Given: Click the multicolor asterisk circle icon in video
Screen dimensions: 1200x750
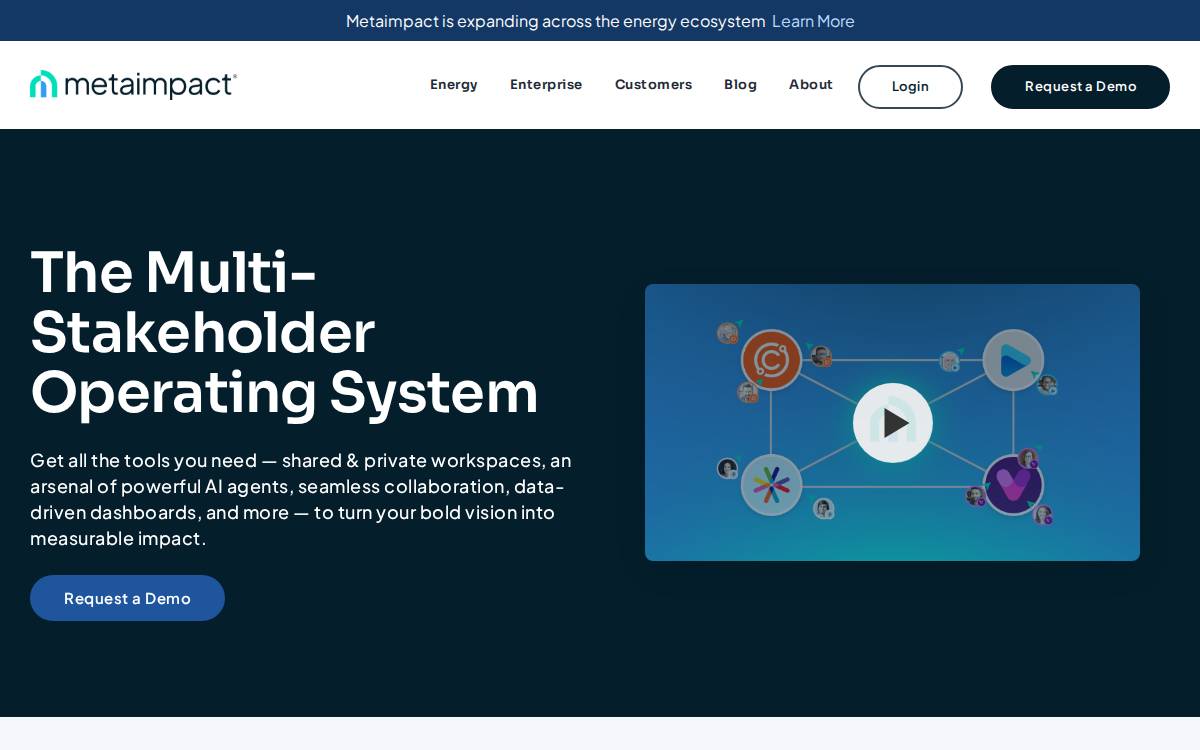Looking at the screenshot, I should pyautogui.click(x=771, y=485).
